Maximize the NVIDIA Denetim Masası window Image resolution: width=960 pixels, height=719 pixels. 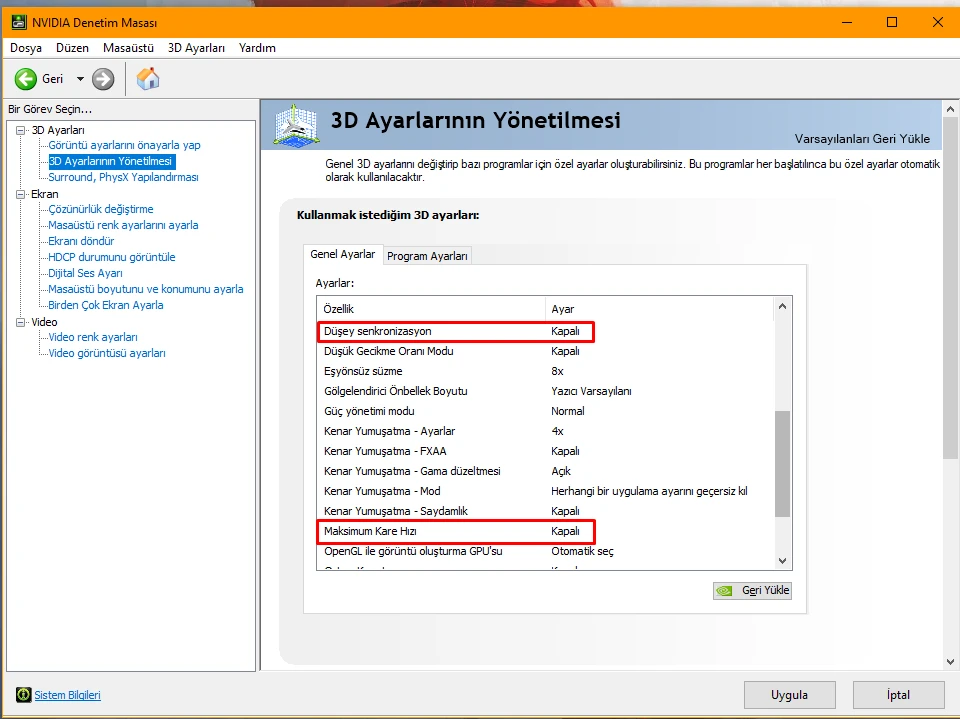point(892,23)
